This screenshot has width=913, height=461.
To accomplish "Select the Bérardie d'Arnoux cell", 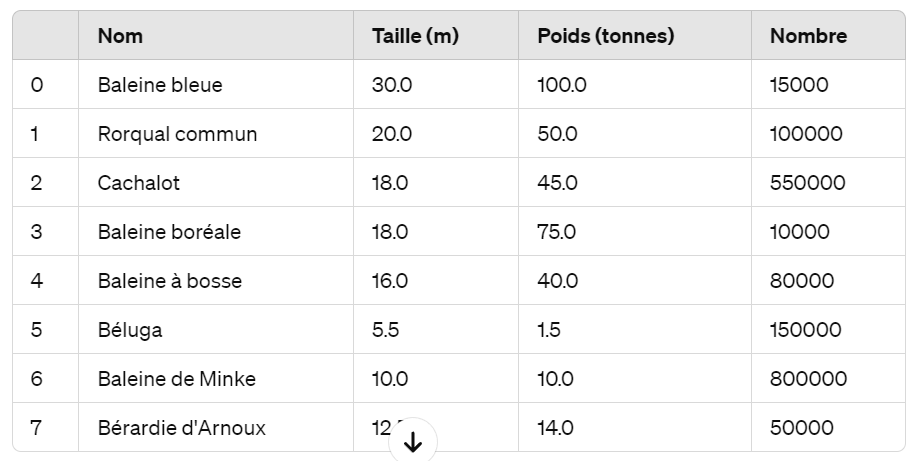I will click(182, 428).
